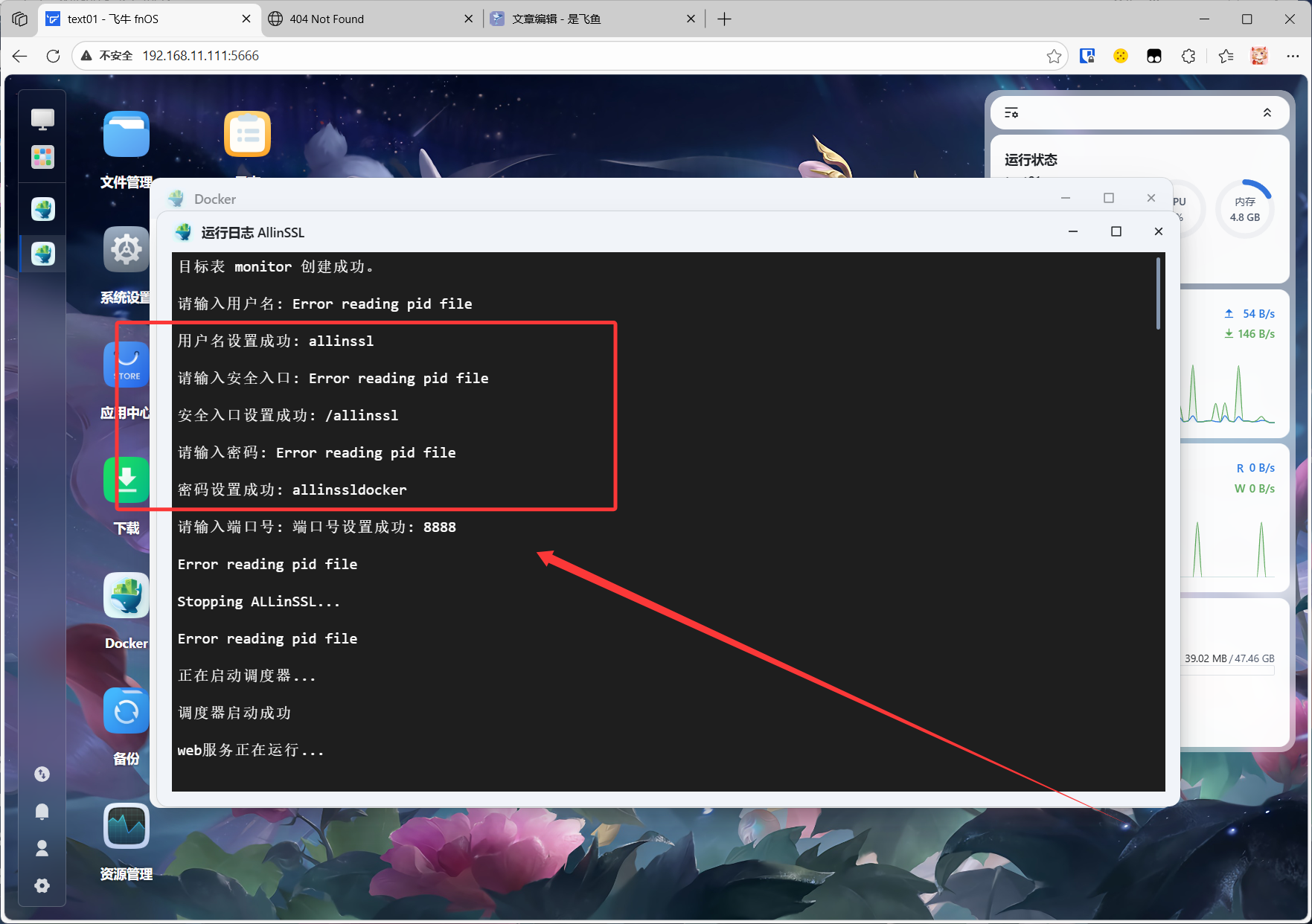Open the user account icon in sidebar
1312x924 pixels.
point(42,848)
